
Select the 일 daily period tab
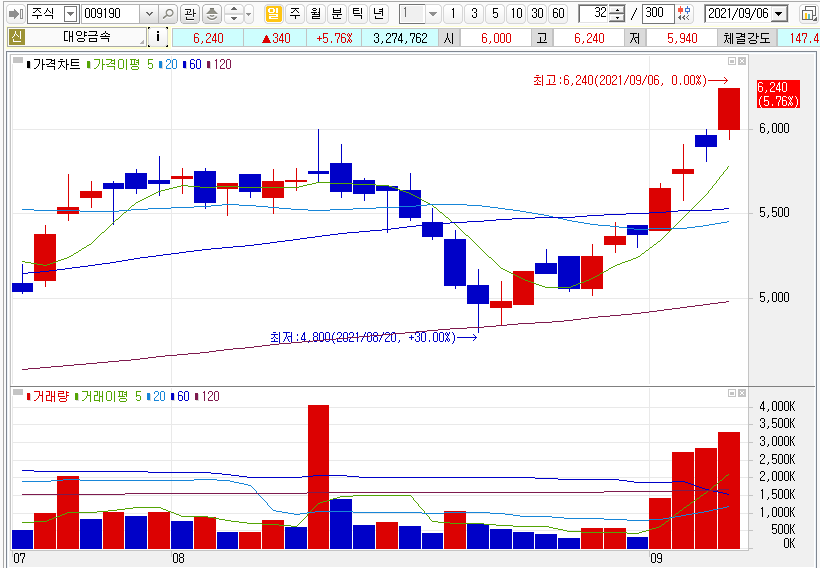point(274,14)
